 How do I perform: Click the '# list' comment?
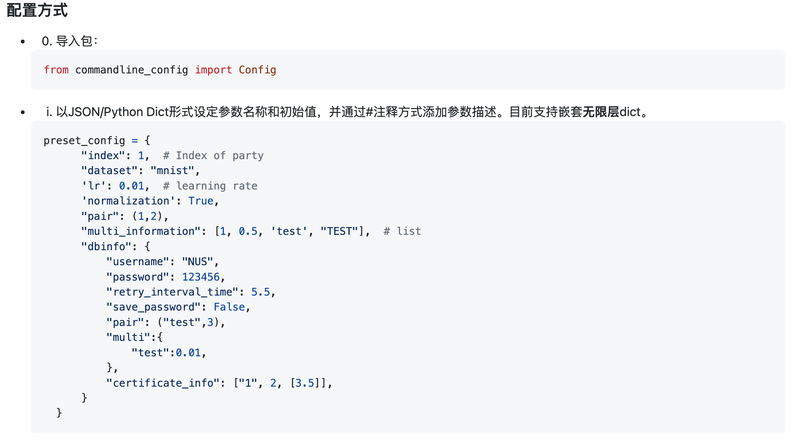pyautogui.click(x=402, y=231)
